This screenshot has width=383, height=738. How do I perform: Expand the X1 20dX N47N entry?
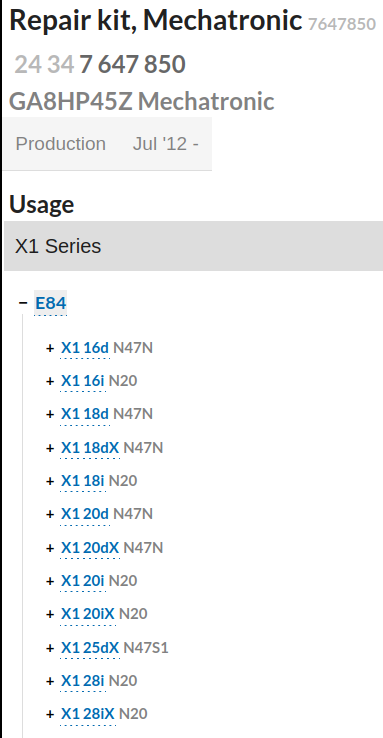pyautogui.click(x=50, y=548)
